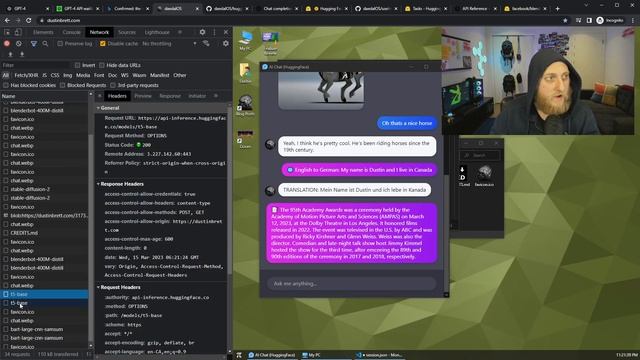Open the second desktop icon beside My PC
This screenshot has width=640, height=360.
270,43
